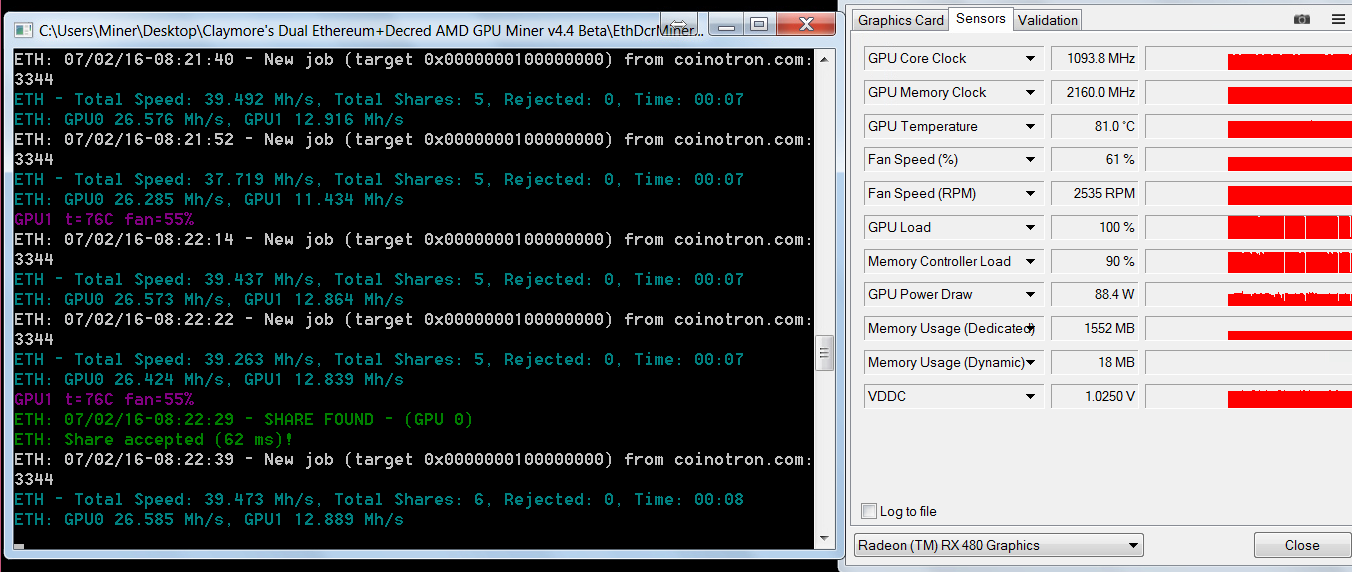Click the 'Total Speed: 37.719 Mh/s' line
This screenshot has height=572, width=1352.
[x=379, y=179]
